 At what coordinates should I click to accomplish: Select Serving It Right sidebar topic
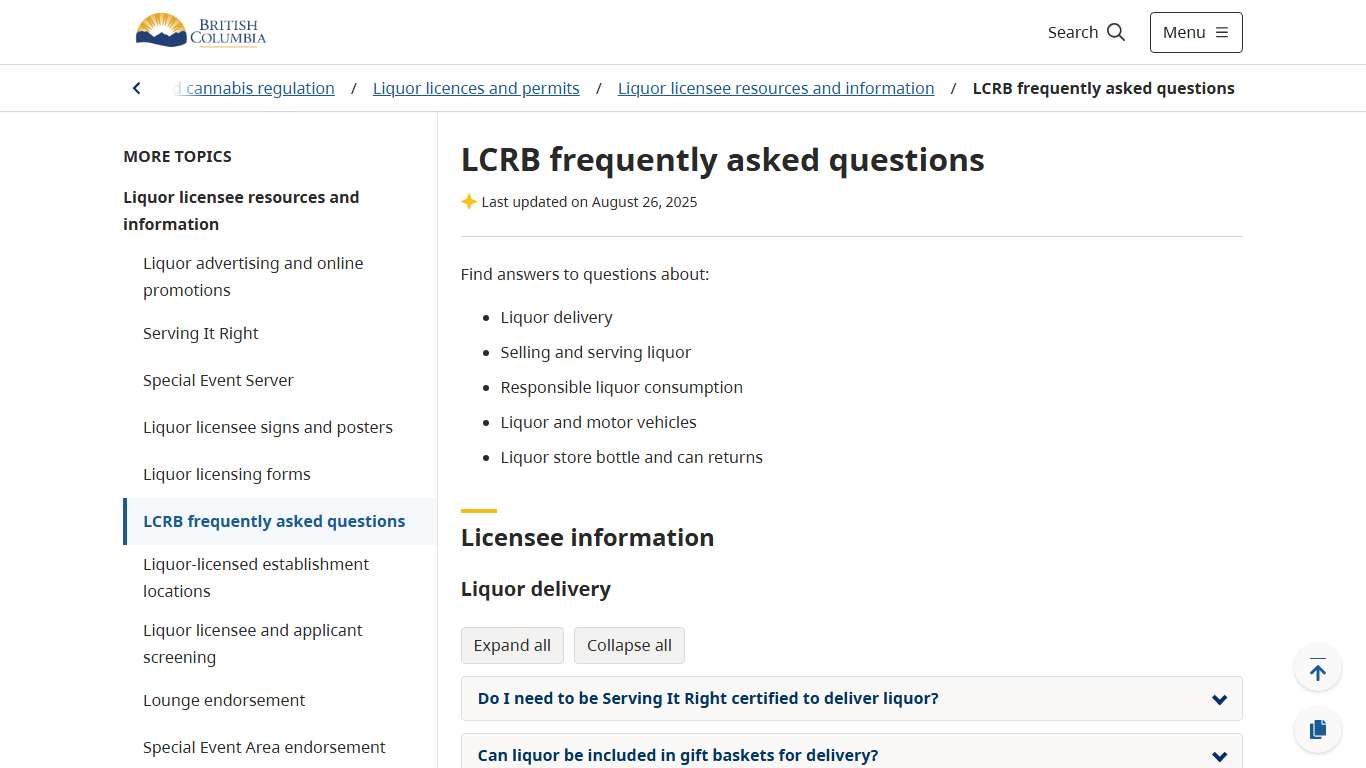pyautogui.click(x=201, y=333)
